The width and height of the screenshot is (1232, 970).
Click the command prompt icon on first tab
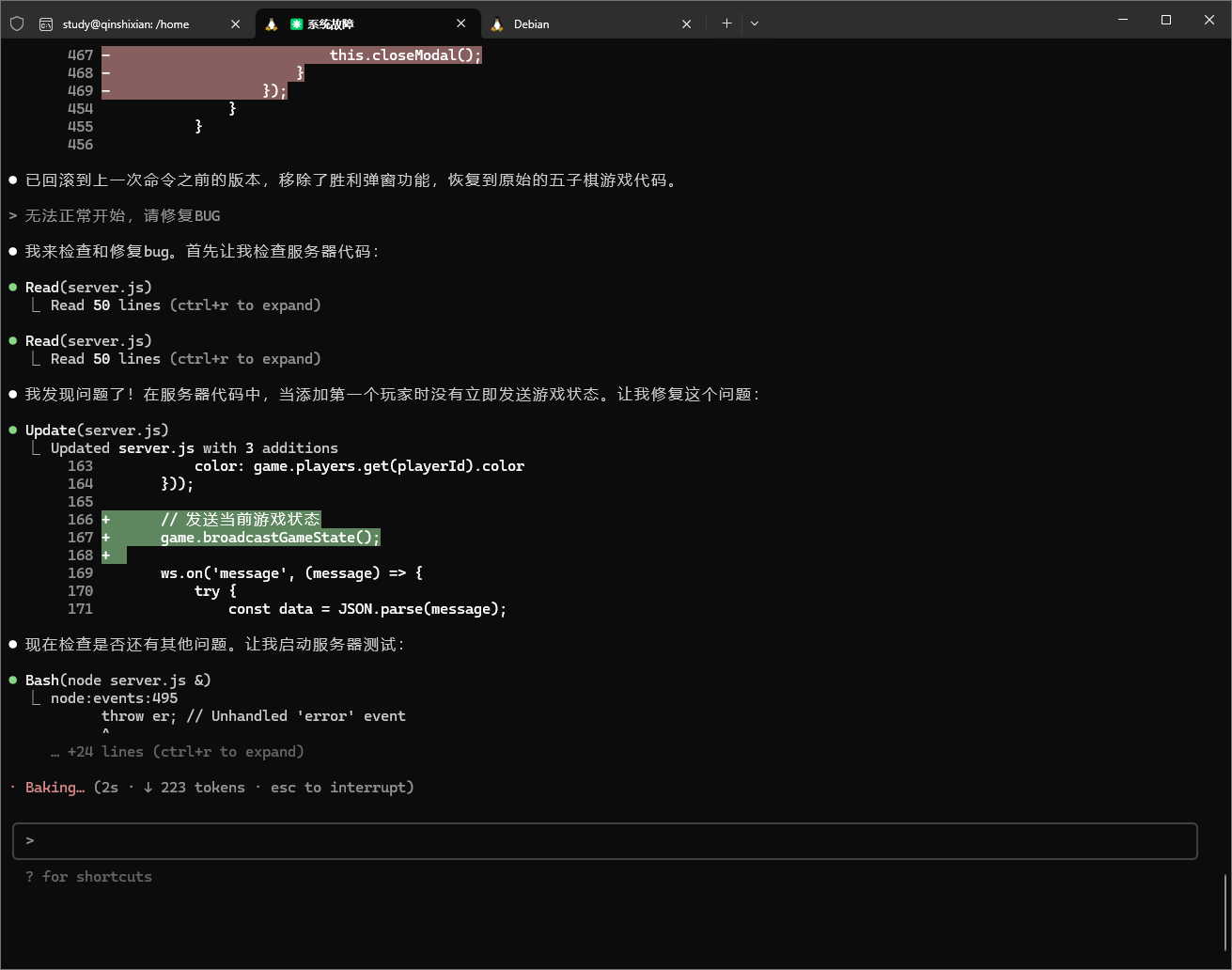point(46,24)
